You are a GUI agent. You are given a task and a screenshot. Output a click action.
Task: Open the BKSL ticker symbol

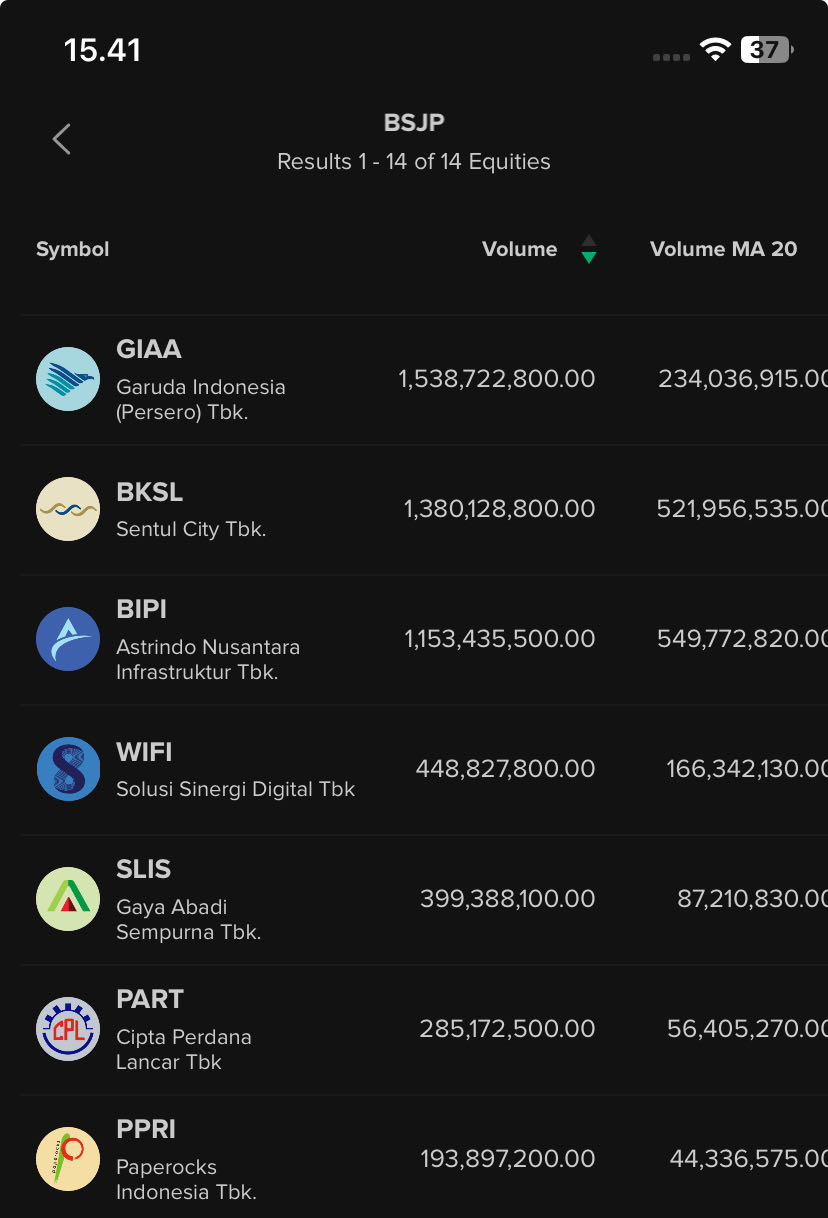click(150, 492)
